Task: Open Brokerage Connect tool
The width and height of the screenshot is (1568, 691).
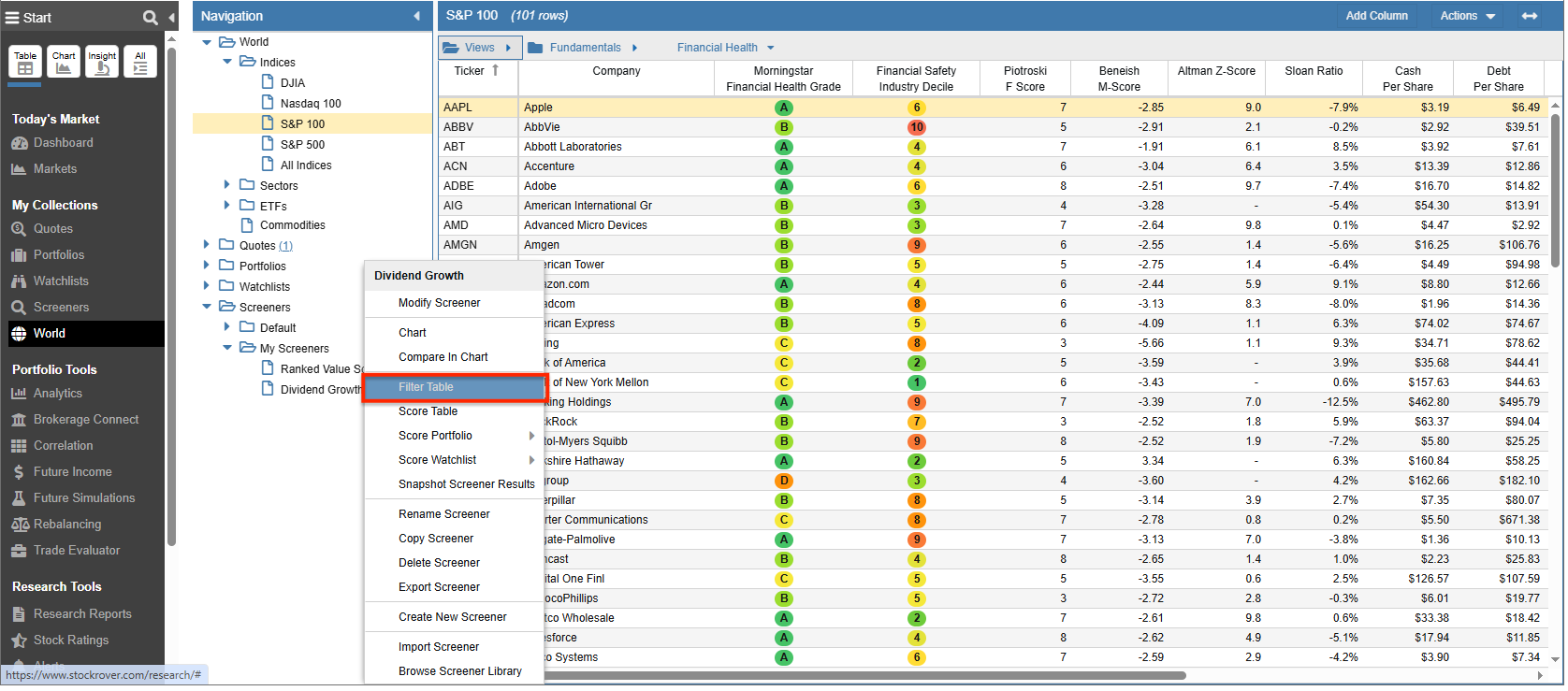Action: tap(85, 420)
